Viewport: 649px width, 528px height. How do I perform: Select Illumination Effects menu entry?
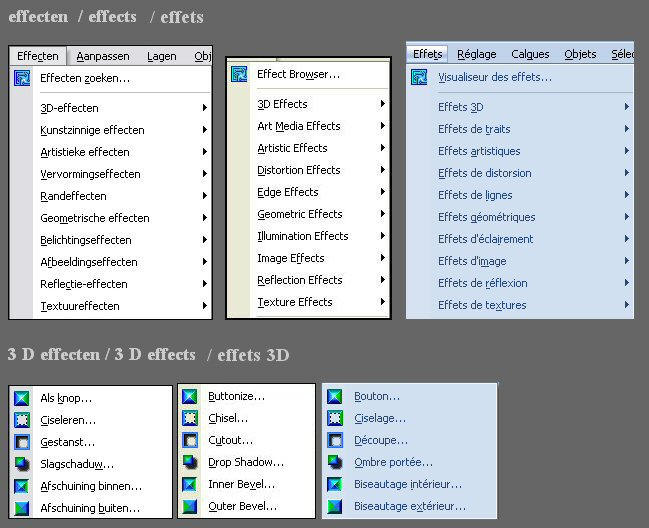coord(303,236)
